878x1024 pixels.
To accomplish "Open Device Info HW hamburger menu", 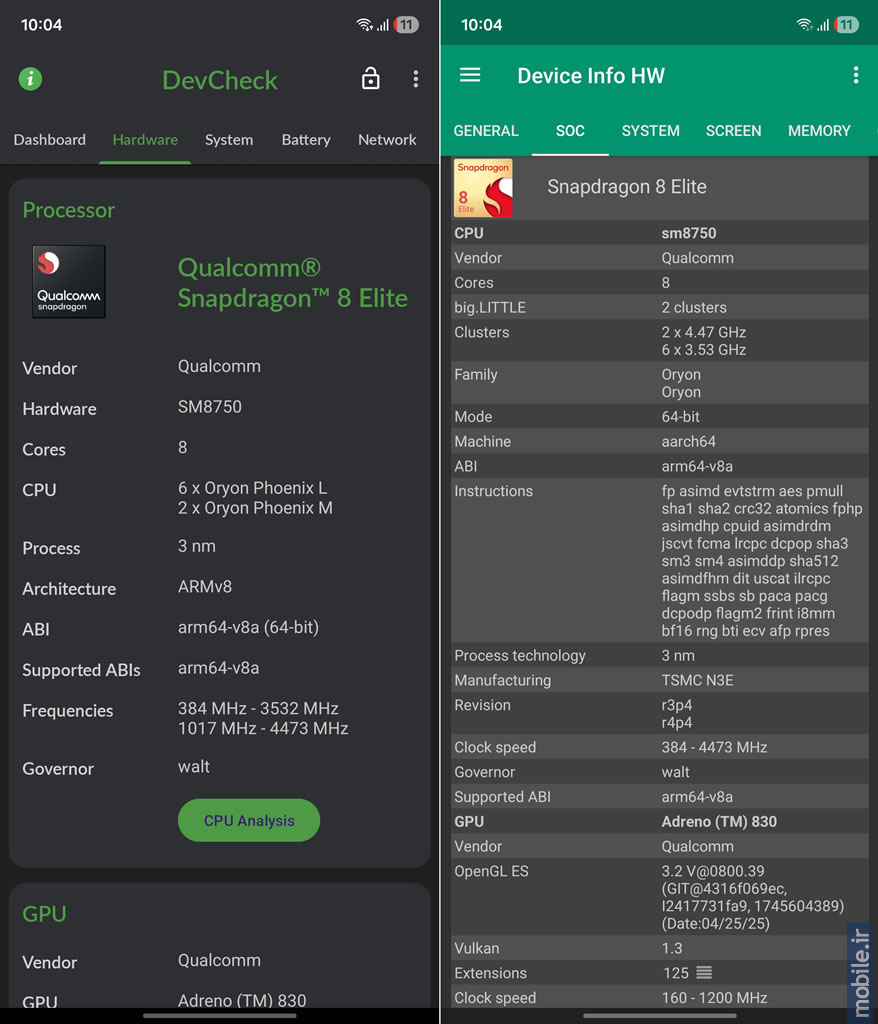I will point(470,75).
